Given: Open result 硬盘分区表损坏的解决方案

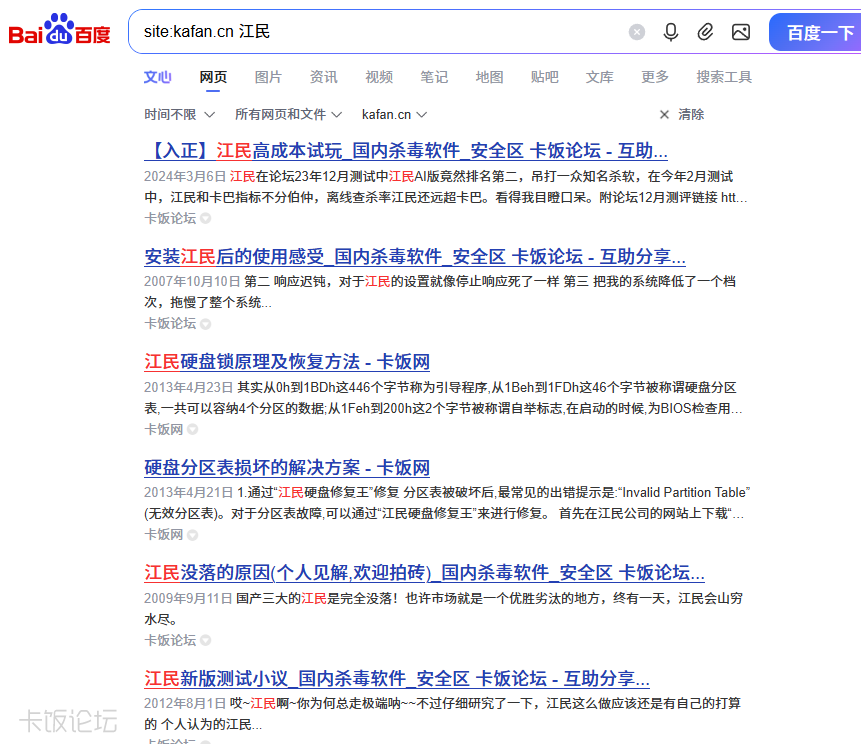Looking at the screenshot, I should [x=287, y=467].
